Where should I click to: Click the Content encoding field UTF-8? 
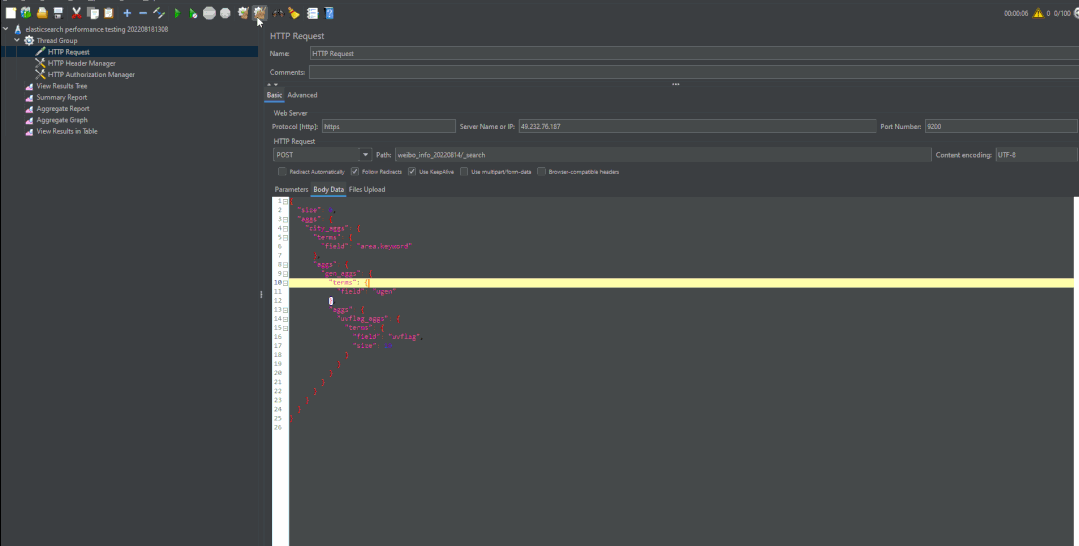point(1036,155)
